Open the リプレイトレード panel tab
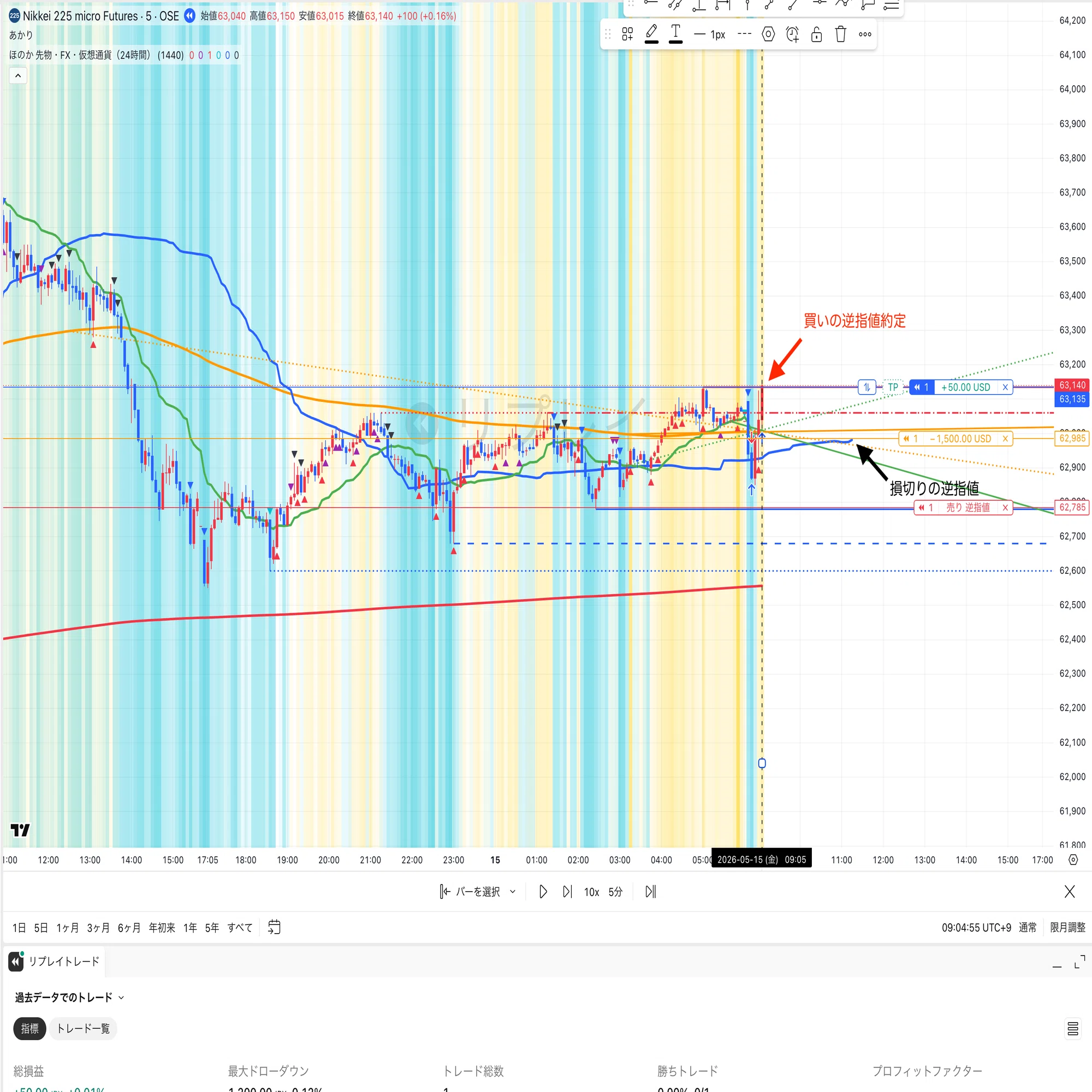 pos(54,962)
